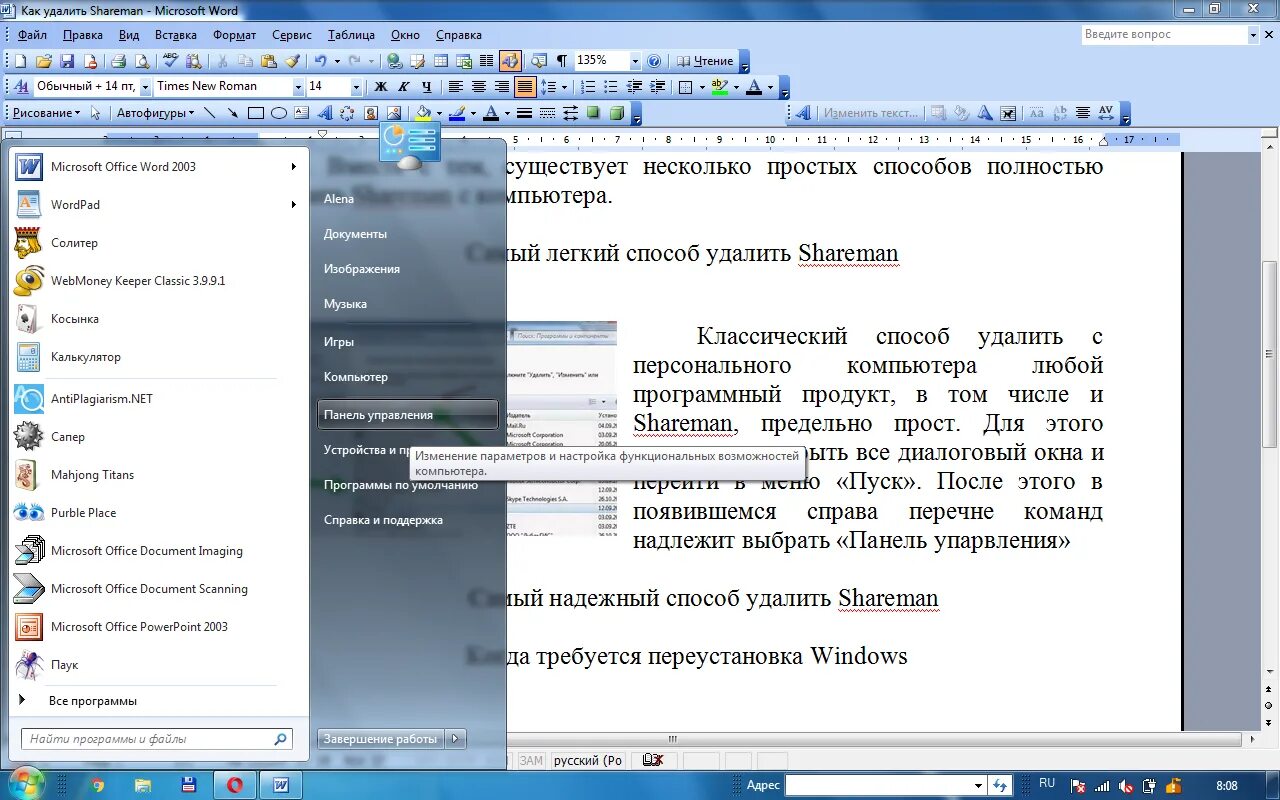Create a new blank document in Word
The width and height of the screenshot is (1280, 800).
(20, 61)
